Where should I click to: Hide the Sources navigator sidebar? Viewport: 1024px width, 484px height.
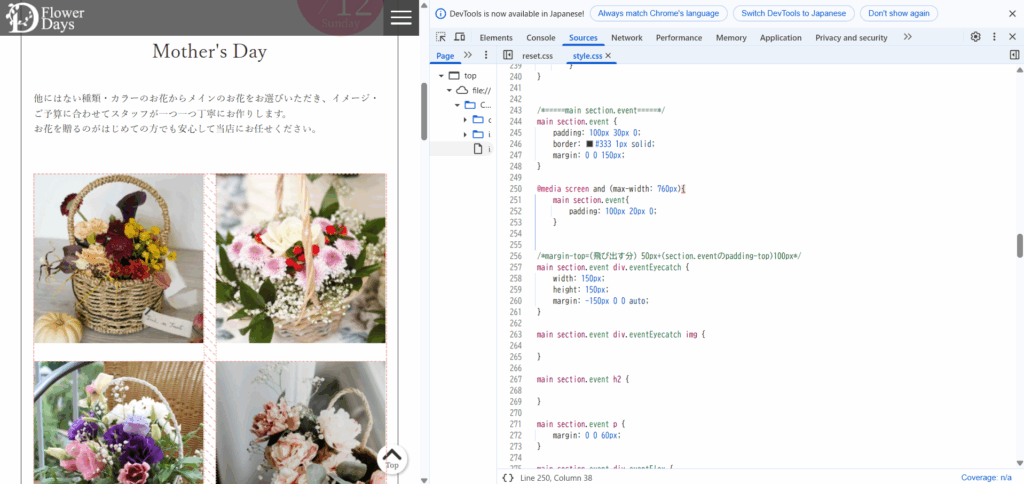pos(508,56)
